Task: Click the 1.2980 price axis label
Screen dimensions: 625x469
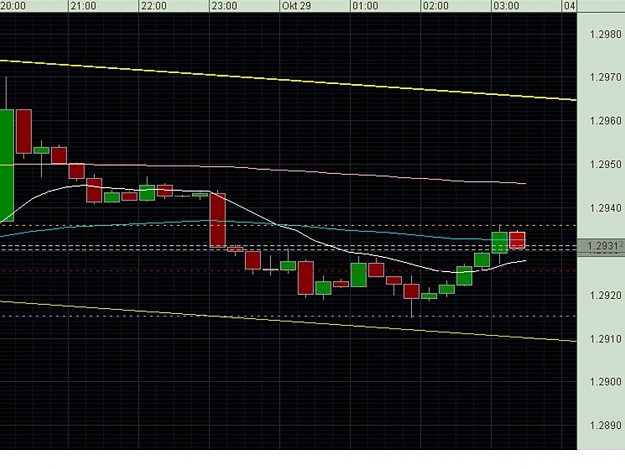Action: point(605,34)
